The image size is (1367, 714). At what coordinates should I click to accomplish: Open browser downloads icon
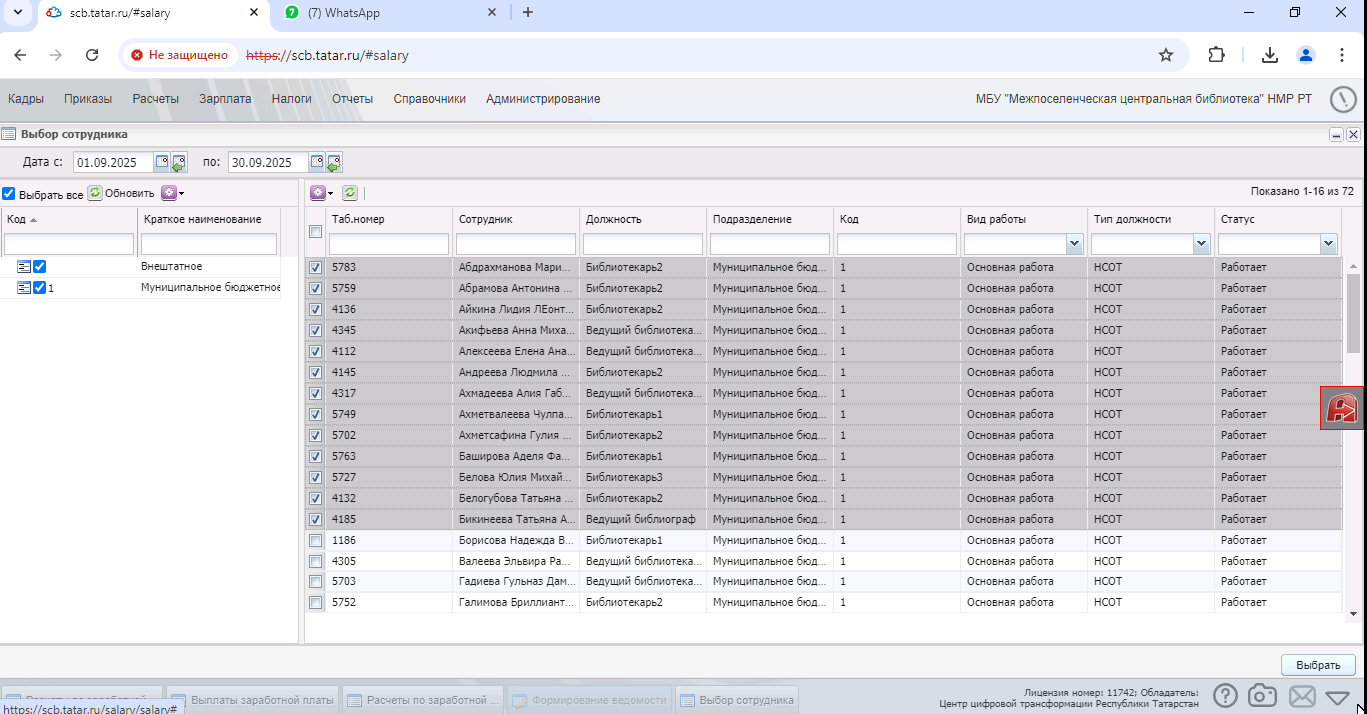point(1270,55)
